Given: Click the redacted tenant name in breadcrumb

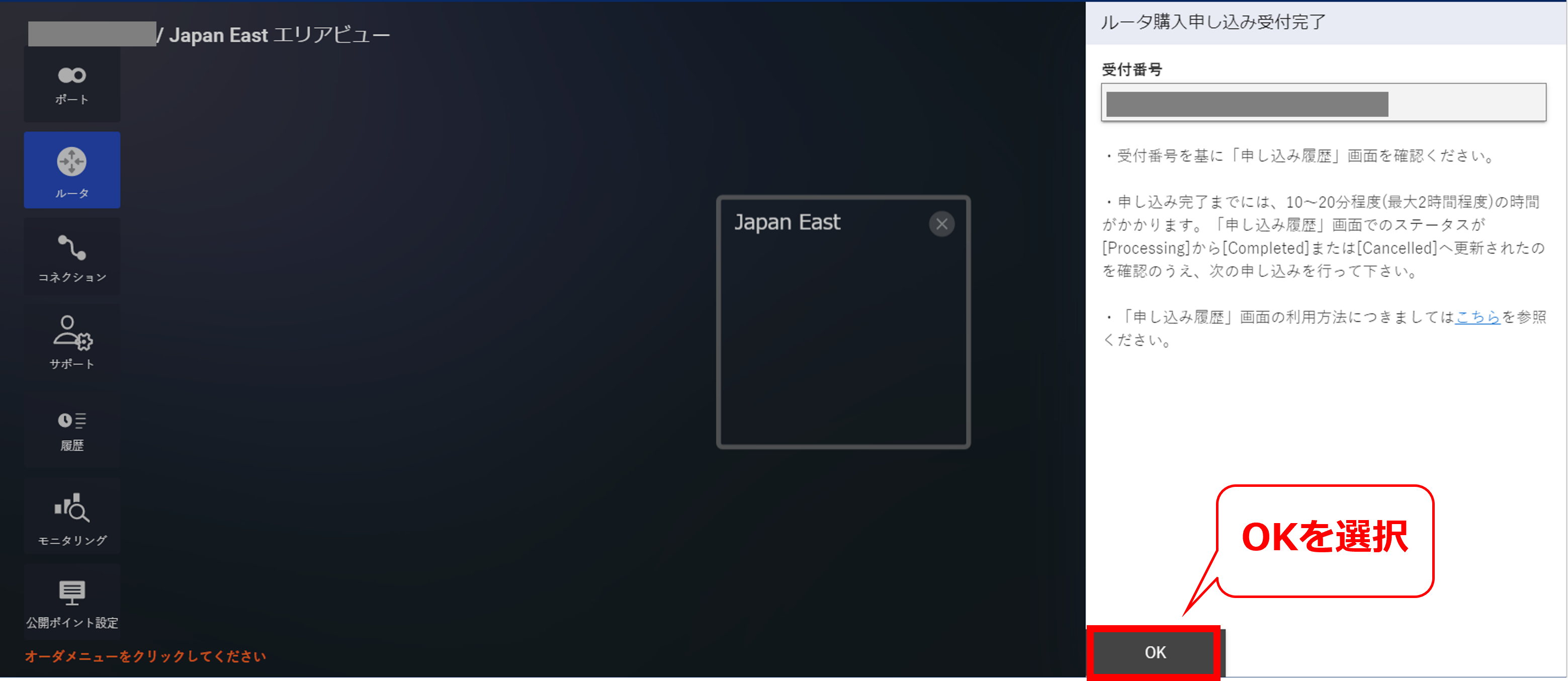Looking at the screenshot, I should click(x=92, y=35).
